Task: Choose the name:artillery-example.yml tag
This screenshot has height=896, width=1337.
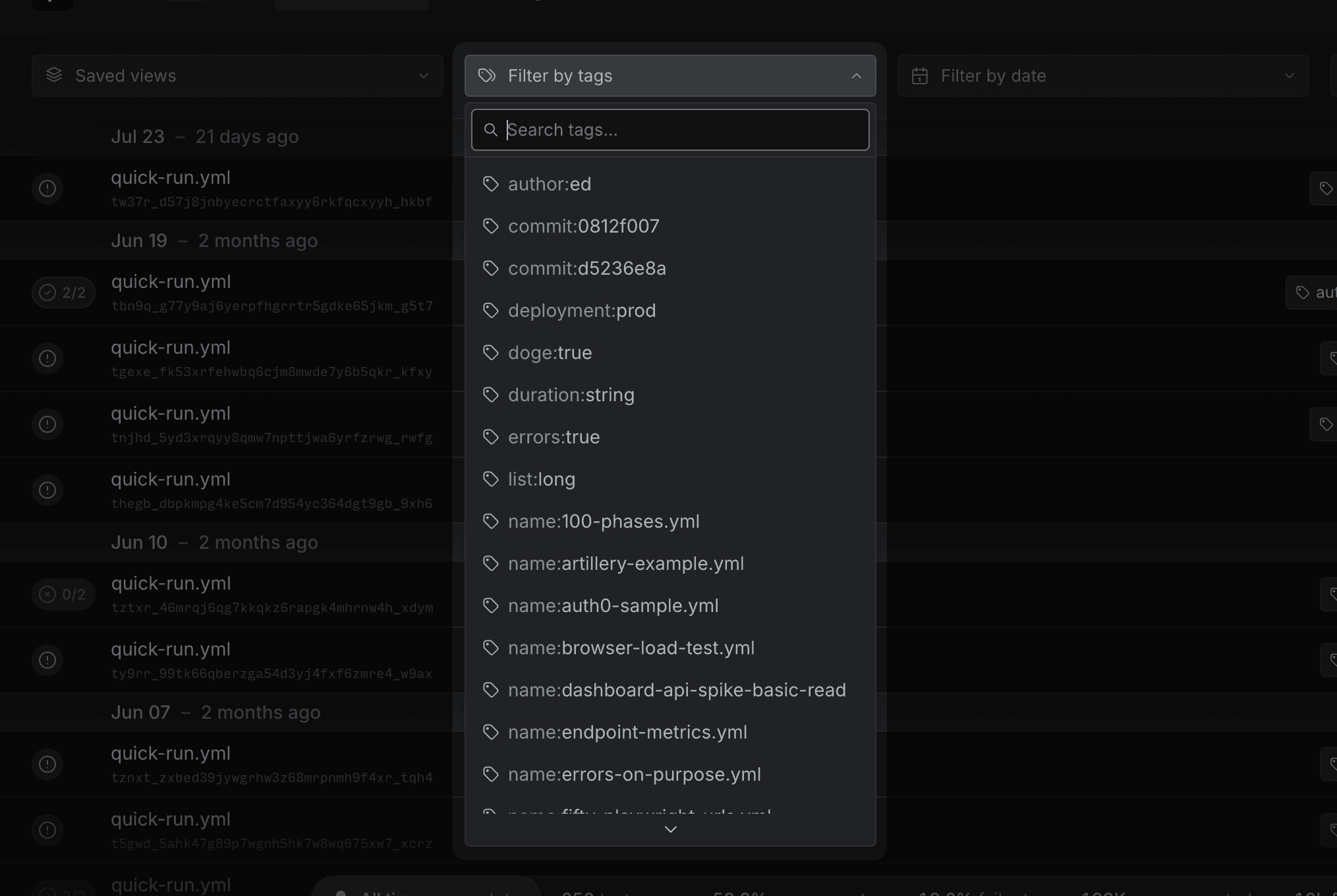Action: [x=670, y=563]
